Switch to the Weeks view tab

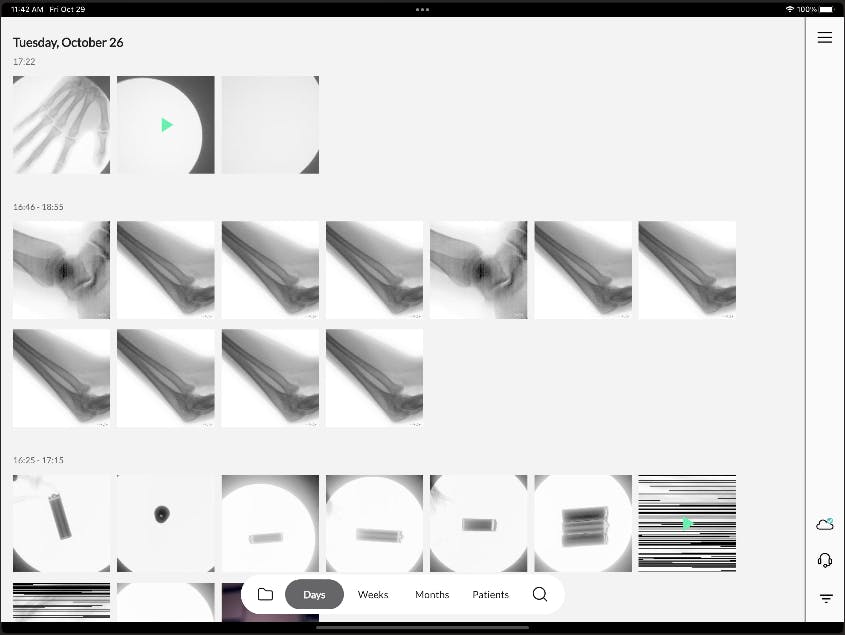373,595
